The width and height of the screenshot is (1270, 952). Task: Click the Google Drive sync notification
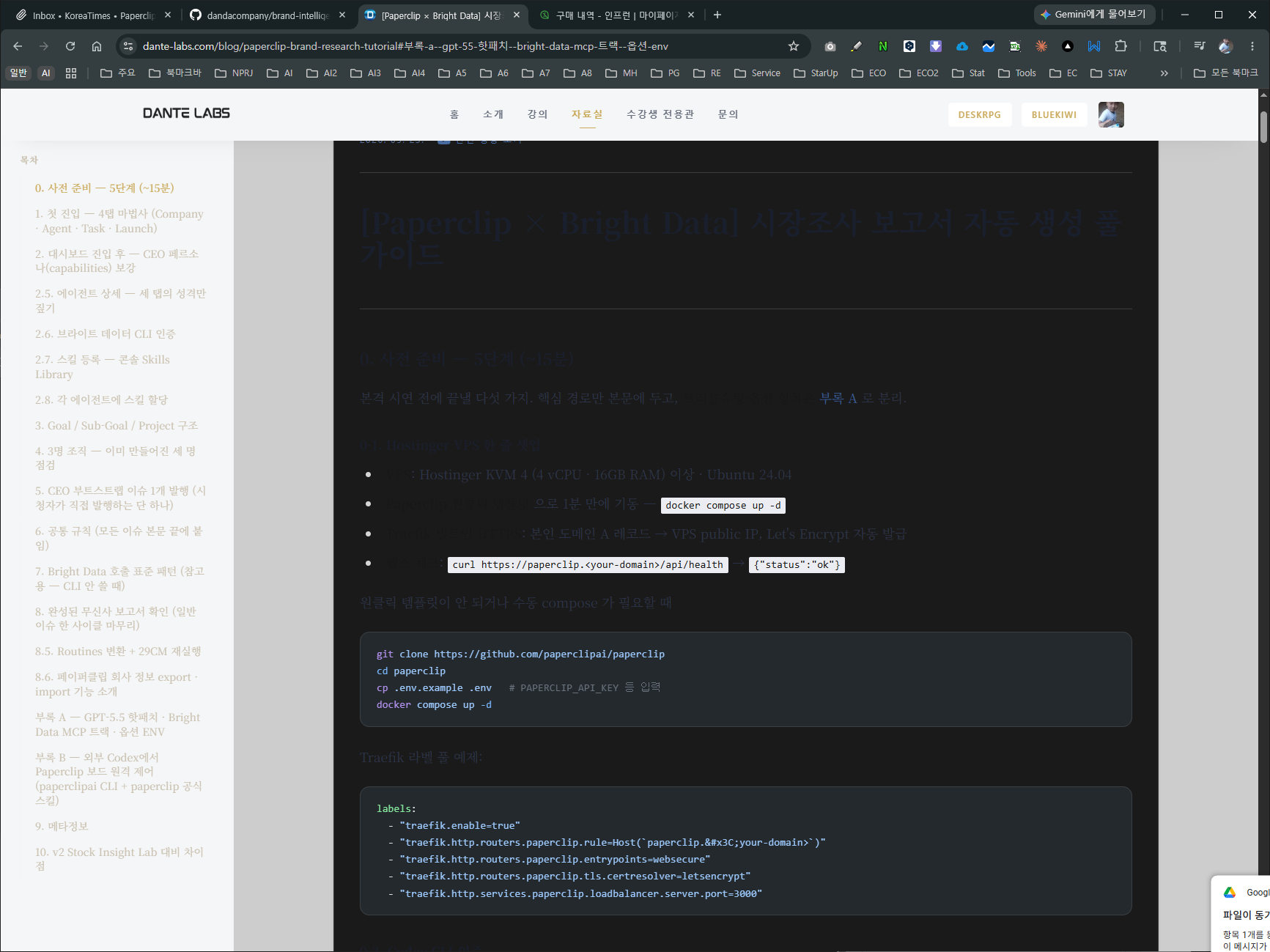coord(1241,914)
